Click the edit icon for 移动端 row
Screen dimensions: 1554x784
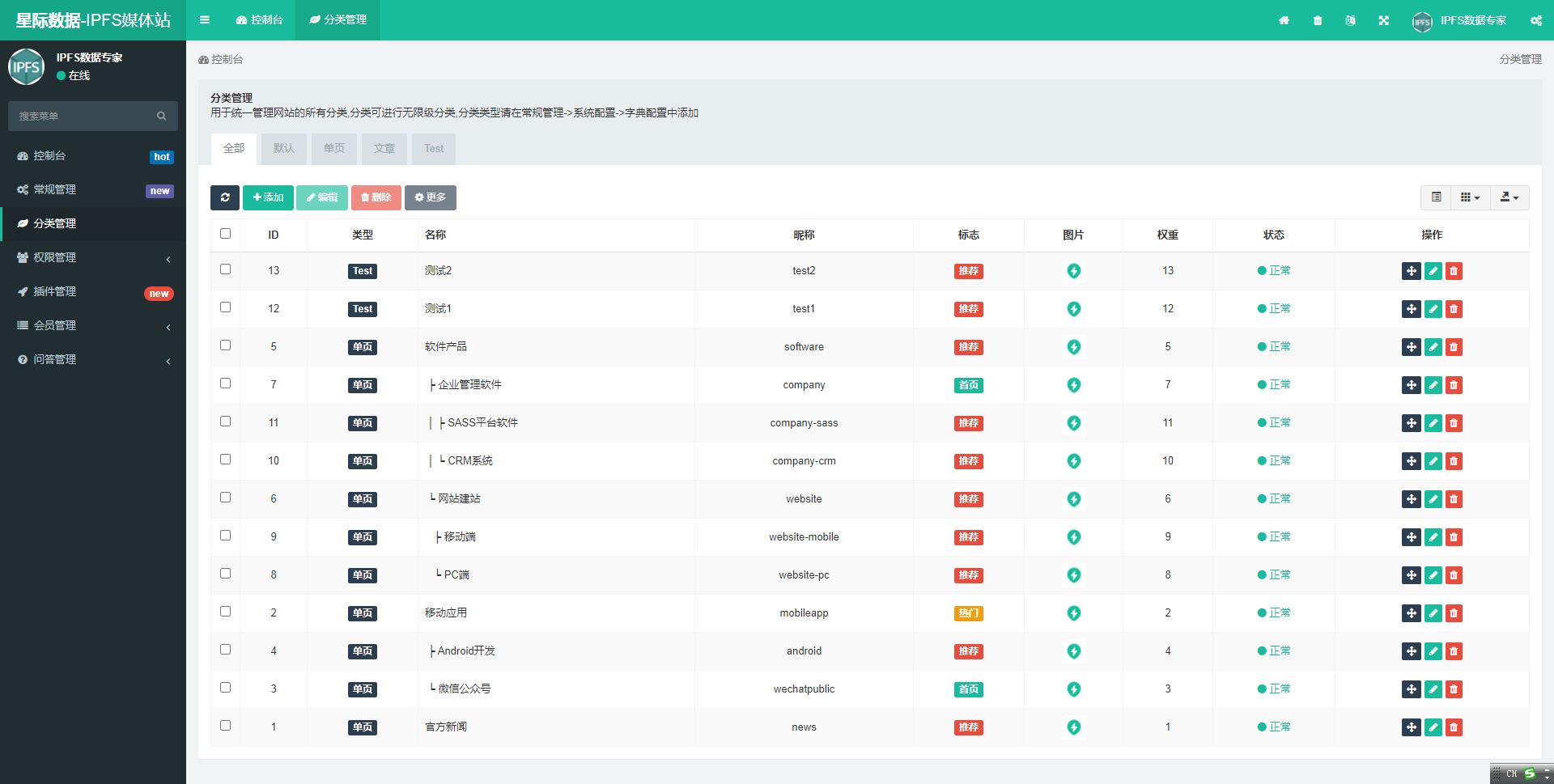tap(1433, 537)
